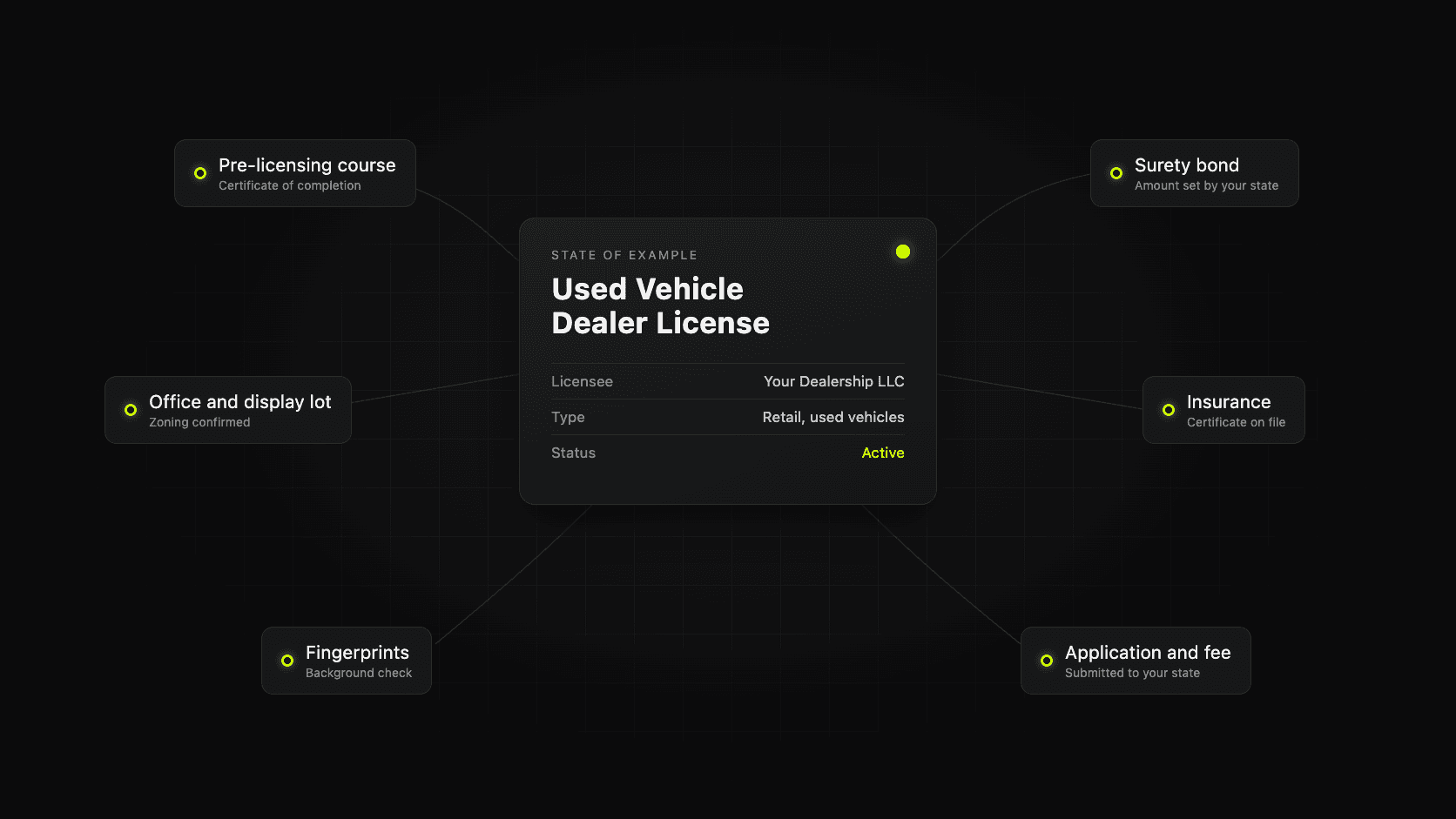This screenshot has width=1456, height=819.
Task: Click the ring icon beside Office and display lot
Action: click(x=131, y=410)
